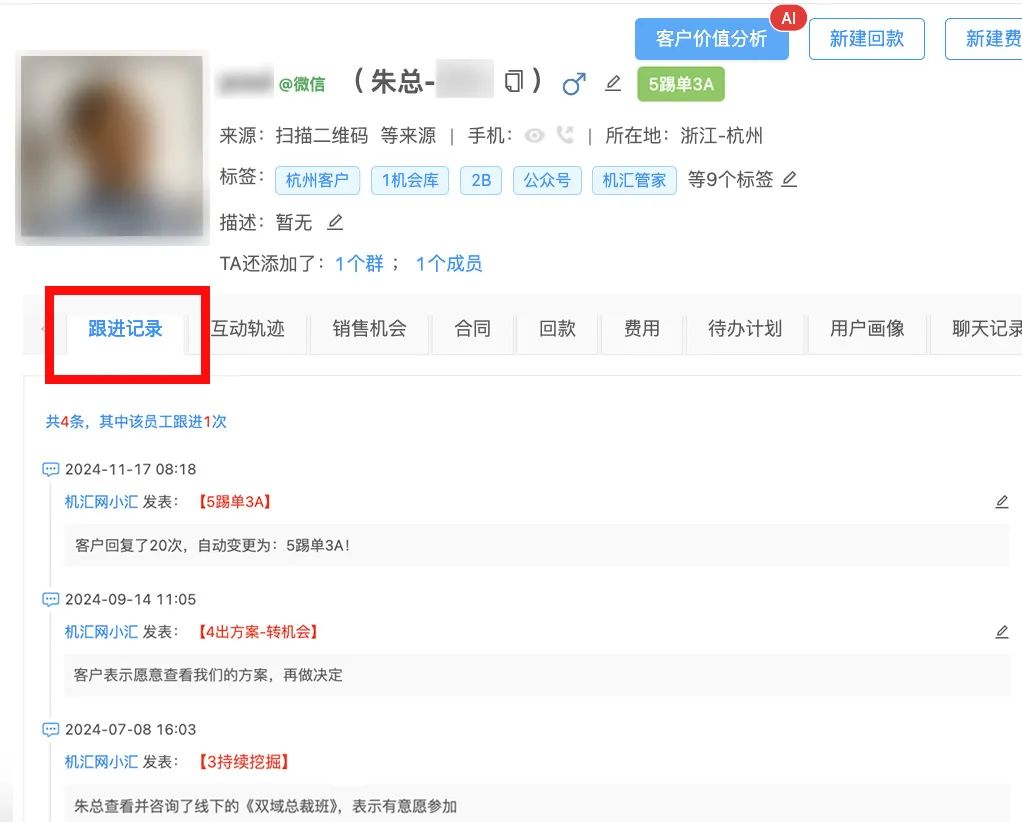
Task: Click the comment icon for 2024-07-08 record
Action: tap(50, 729)
